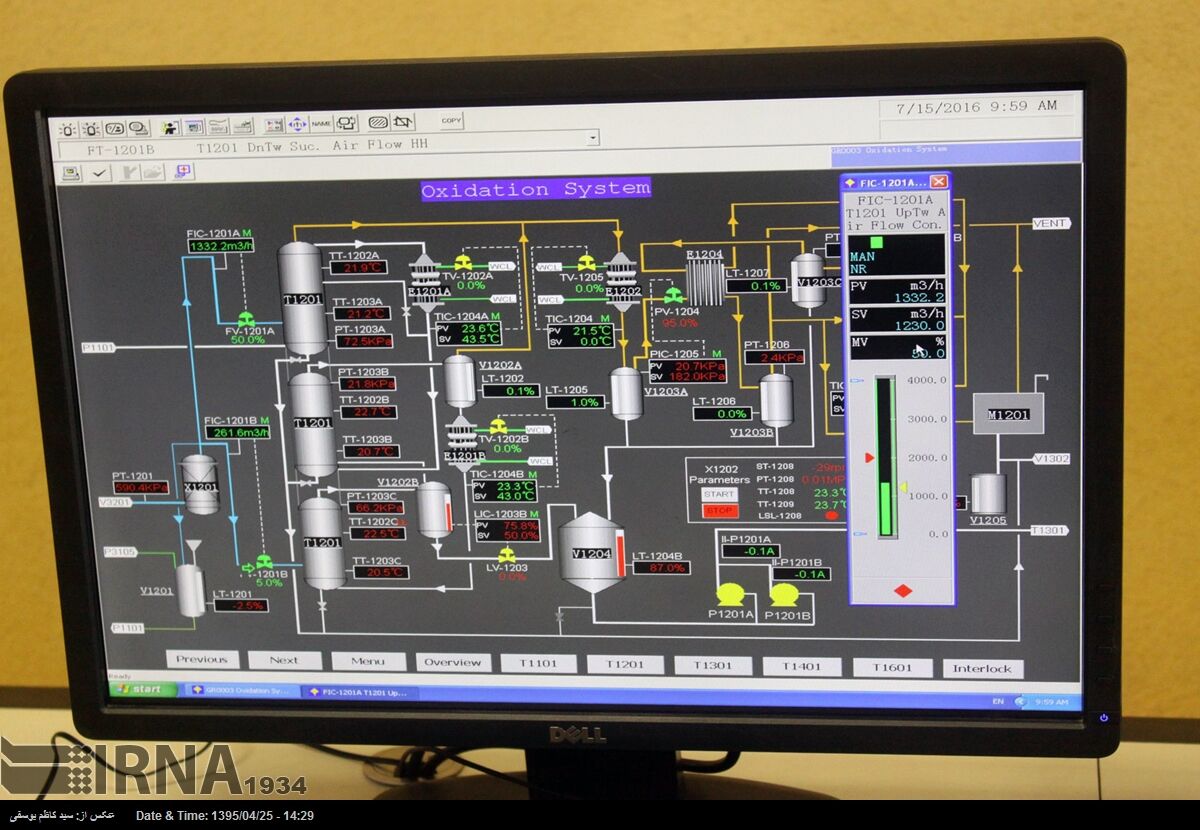Open the Overview page button
Viewport: 1200px width, 830px height.
point(453,662)
